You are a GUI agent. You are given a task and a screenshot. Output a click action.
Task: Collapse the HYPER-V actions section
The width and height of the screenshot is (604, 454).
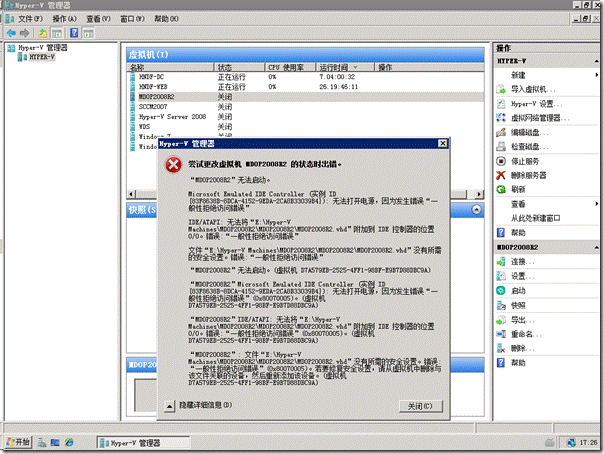(596, 61)
